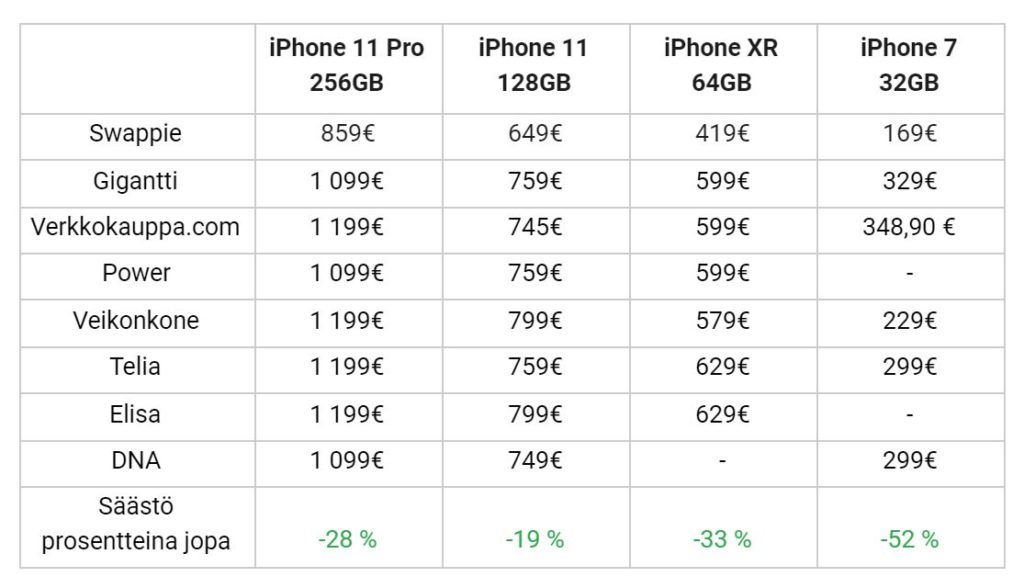
Task: Click the green -28 % savings value
Action: (x=347, y=540)
